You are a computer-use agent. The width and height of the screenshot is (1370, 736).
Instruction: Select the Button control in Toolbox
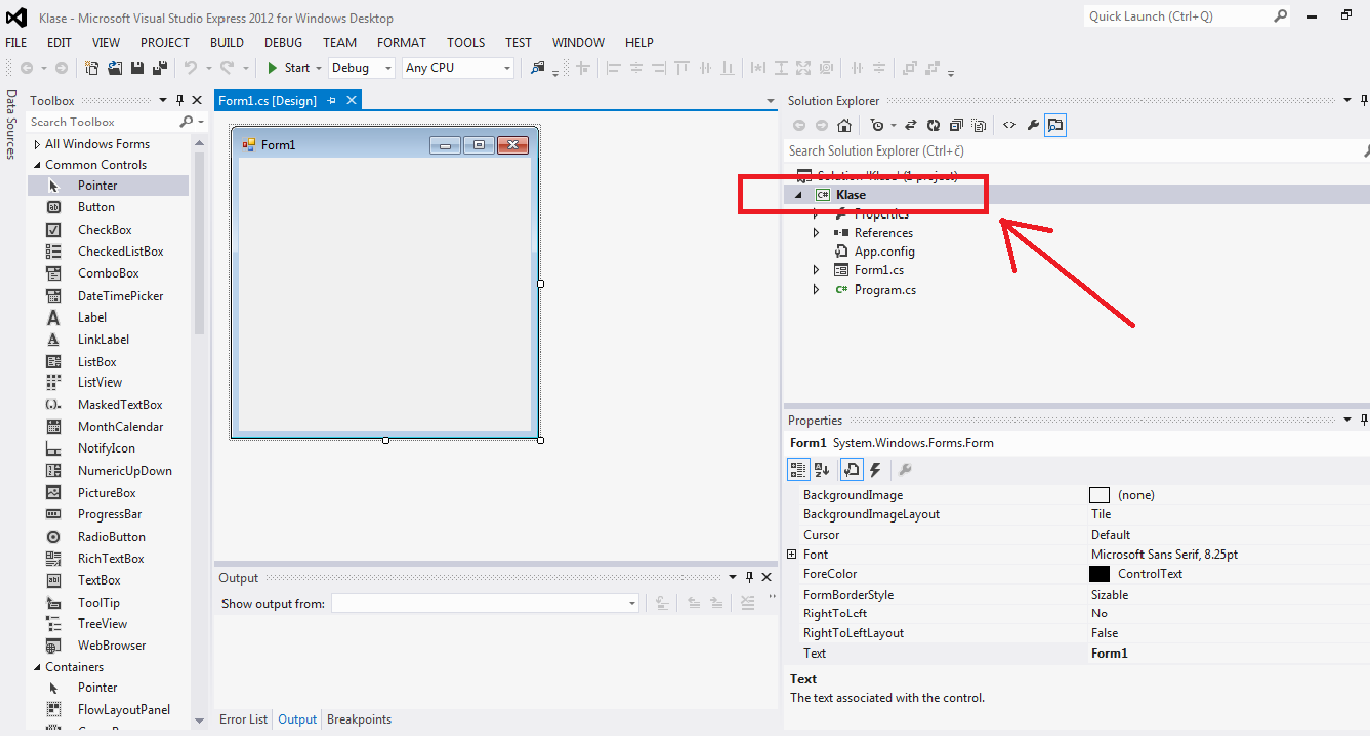click(x=96, y=207)
